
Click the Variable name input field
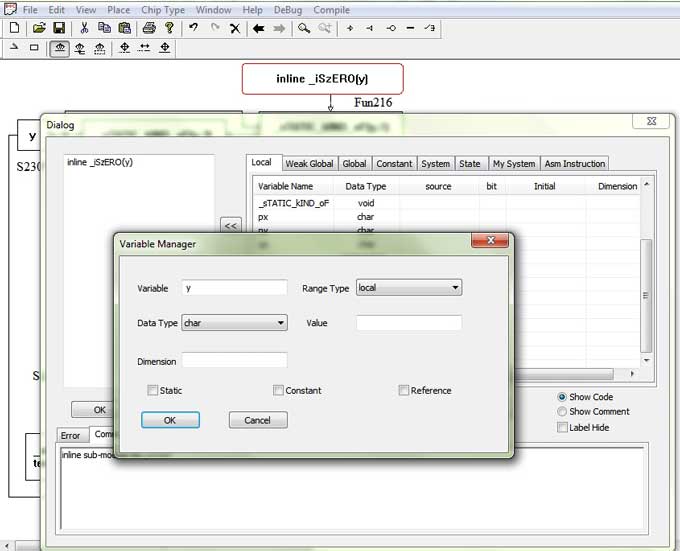[235, 287]
